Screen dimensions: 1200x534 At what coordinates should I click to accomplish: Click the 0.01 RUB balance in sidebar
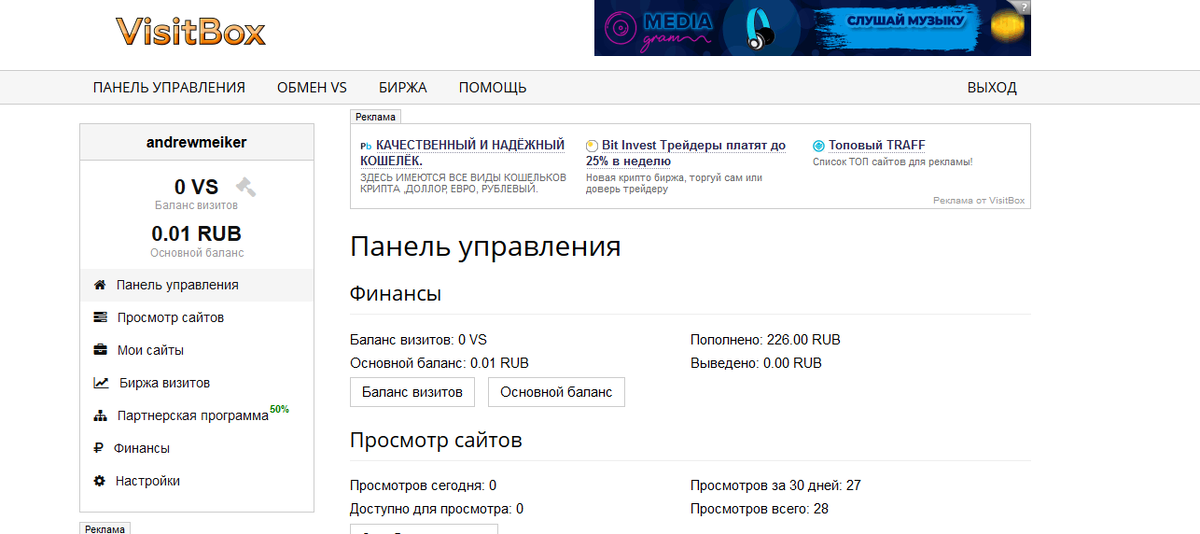pyautogui.click(x=196, y=234)
